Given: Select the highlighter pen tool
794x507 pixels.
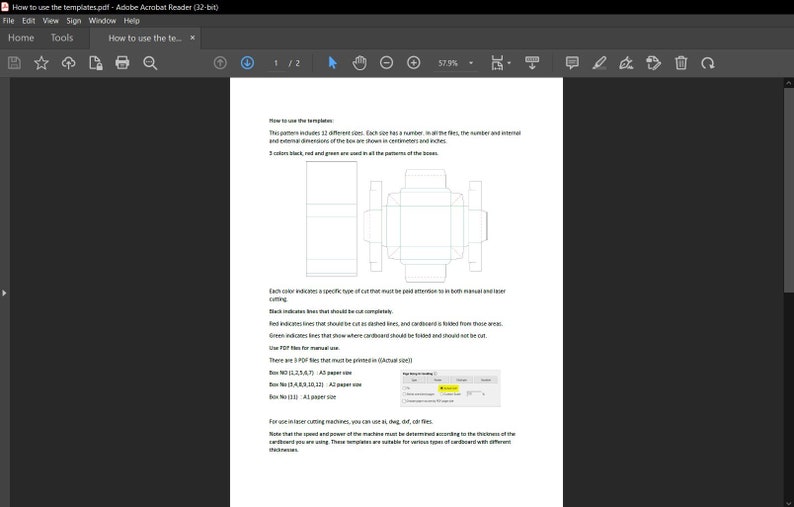Looking at the screenshot, I should 600,63.
